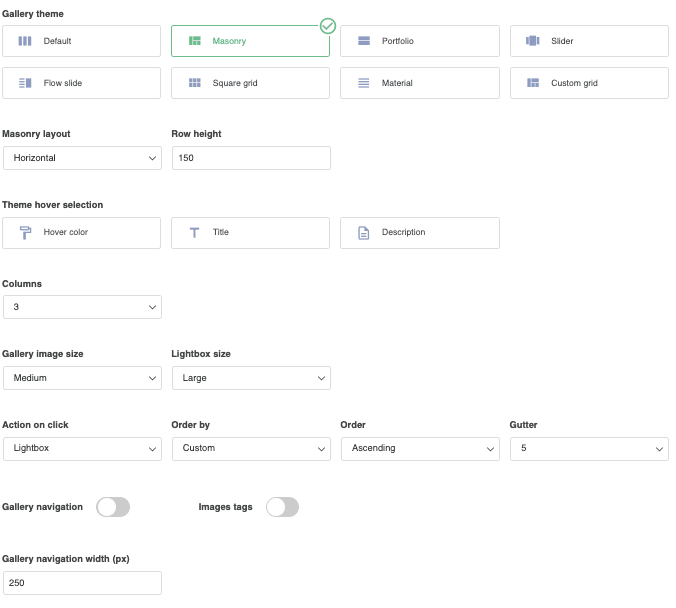
Task: Select the Title hover option
Action: pyautogui.click(x=250, y=232)
